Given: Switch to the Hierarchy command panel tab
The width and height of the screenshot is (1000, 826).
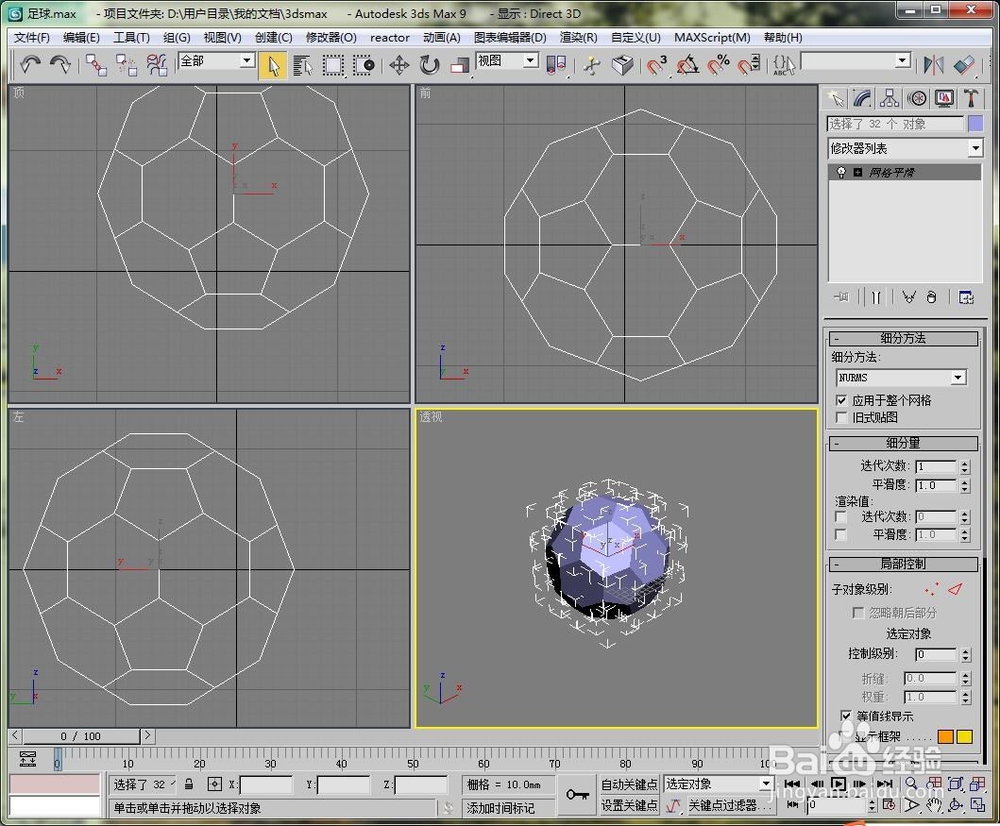Looking at the screenshot, I should point(889,98).
